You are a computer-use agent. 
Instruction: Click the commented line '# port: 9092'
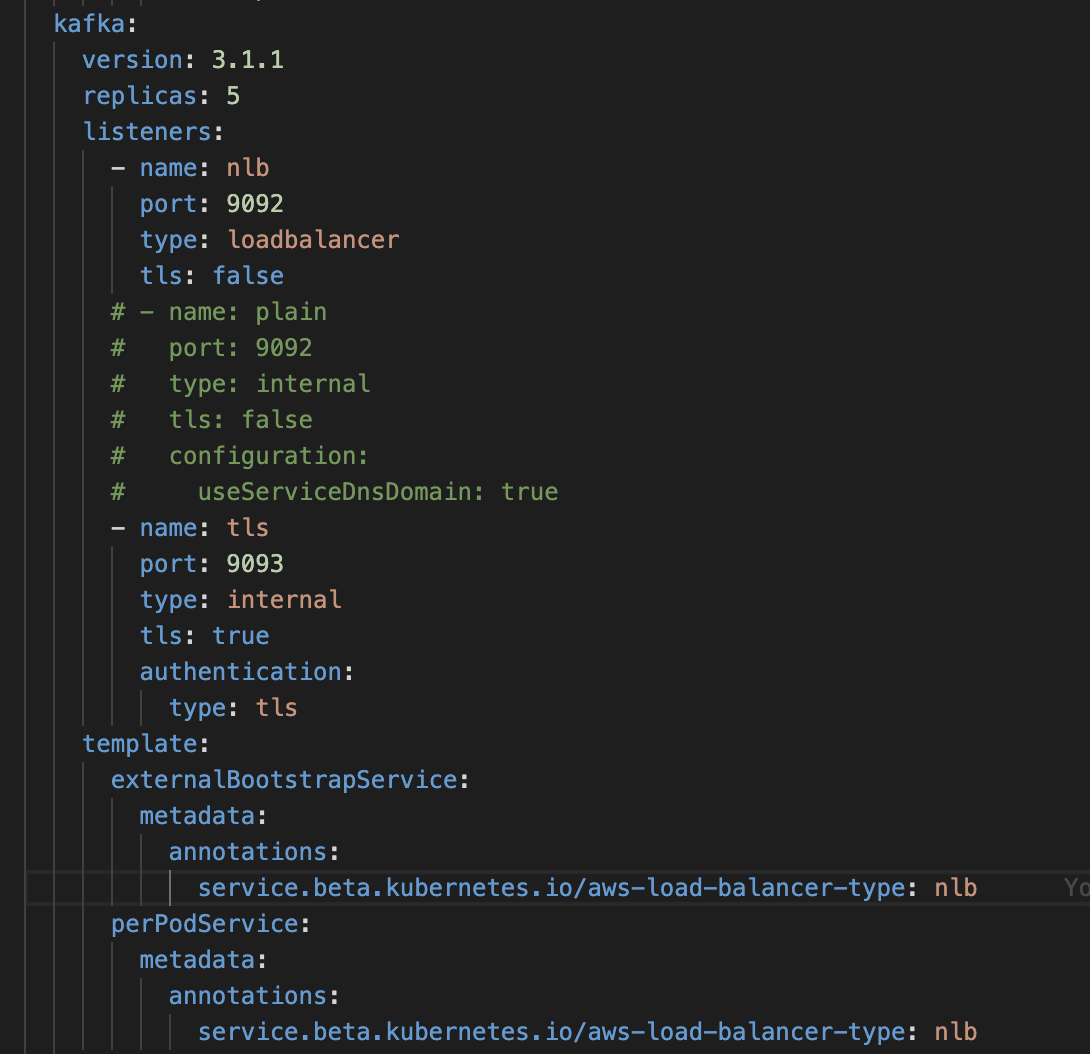point(212,348)
